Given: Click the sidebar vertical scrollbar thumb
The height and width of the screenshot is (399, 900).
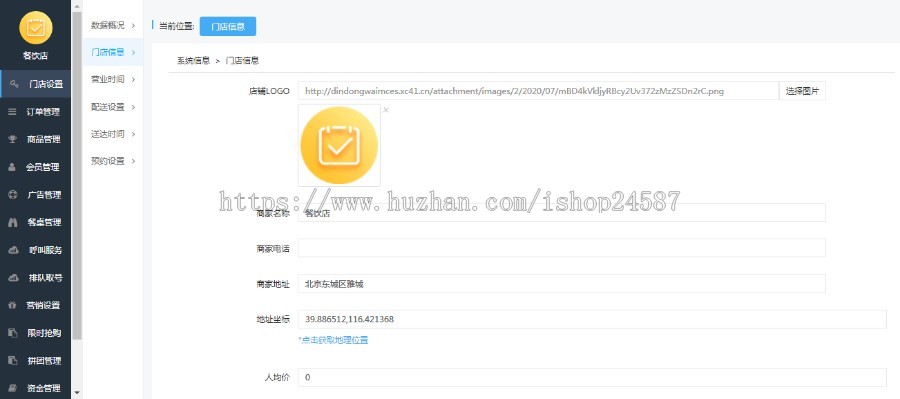Looking at the screenshot, I should pyautogui.click(x=77, y=175).
